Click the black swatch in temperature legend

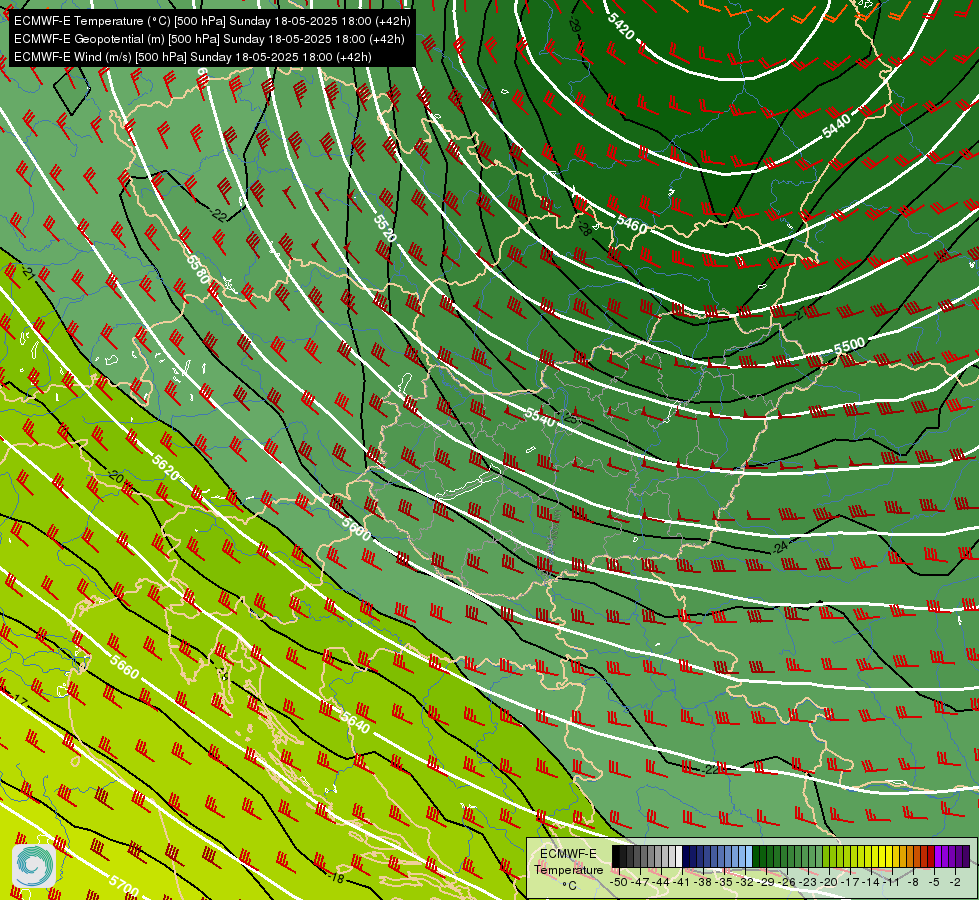coord(616,856)
